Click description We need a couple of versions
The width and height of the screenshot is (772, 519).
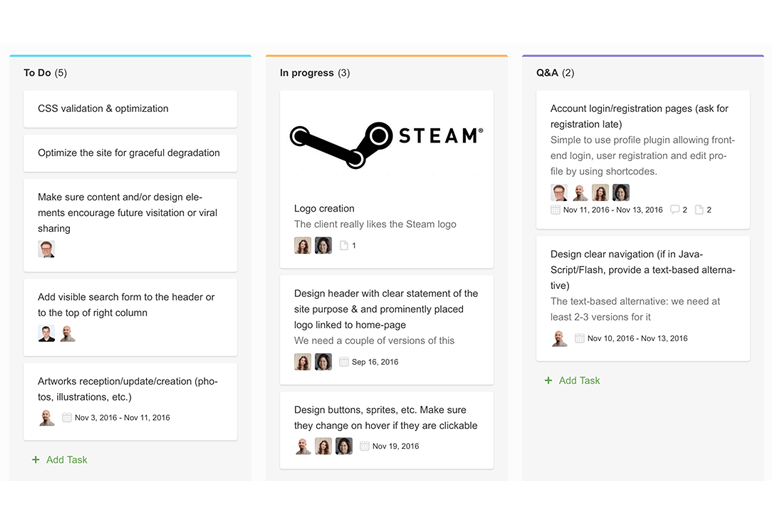[374, 341]
